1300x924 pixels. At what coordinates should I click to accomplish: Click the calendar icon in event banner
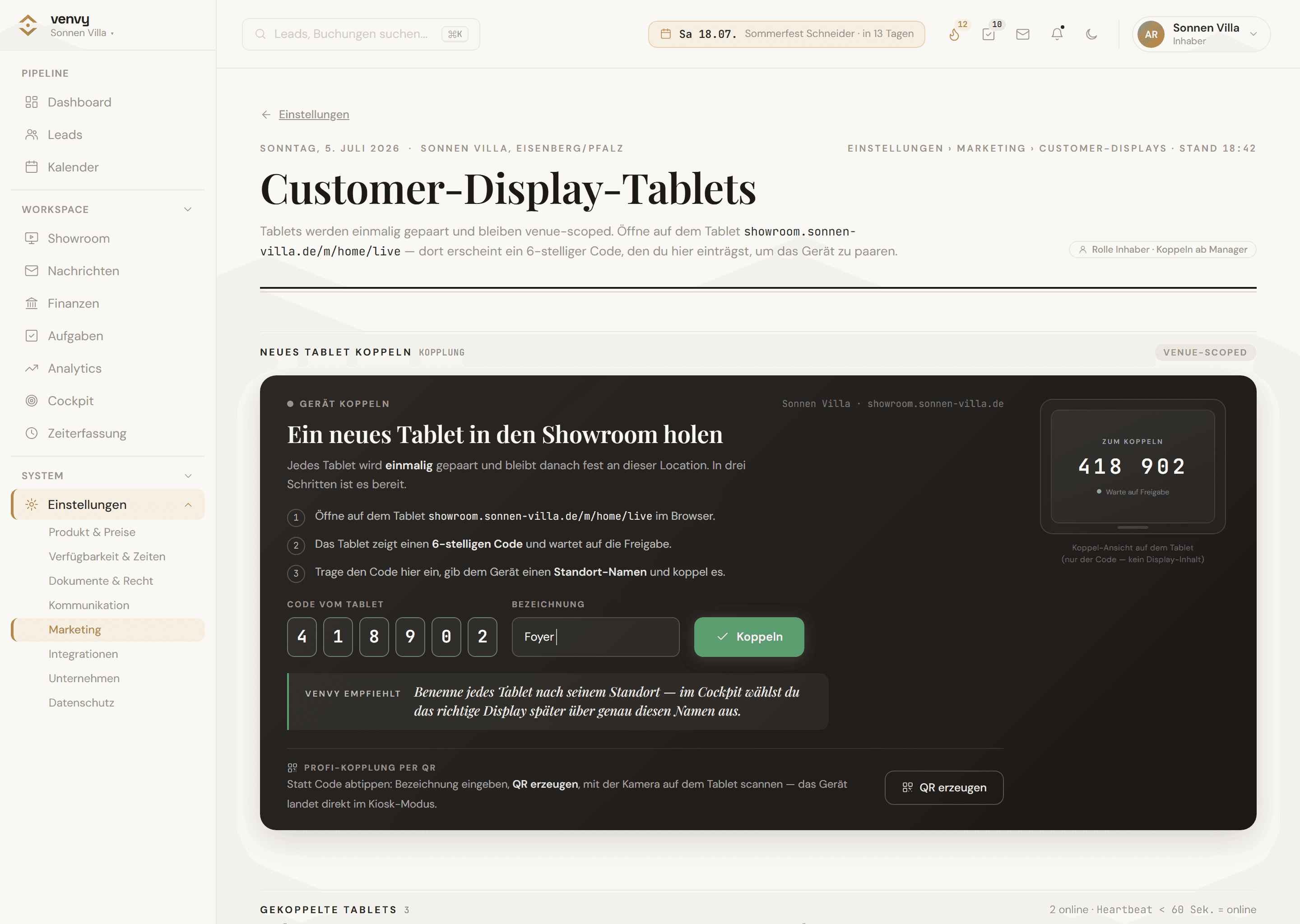point(665,34)
